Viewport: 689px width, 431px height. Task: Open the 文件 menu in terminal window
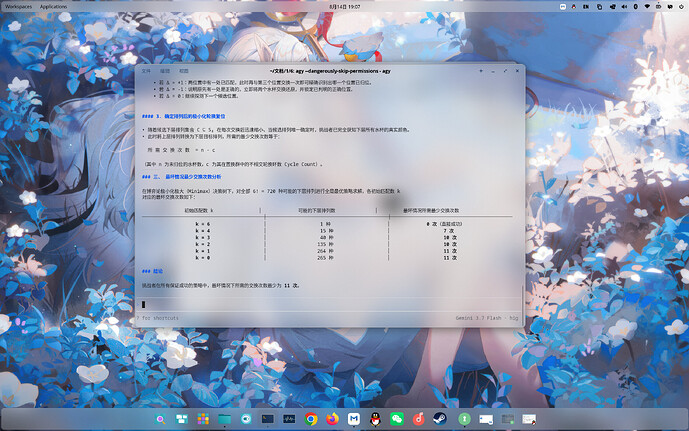[146, 71]
